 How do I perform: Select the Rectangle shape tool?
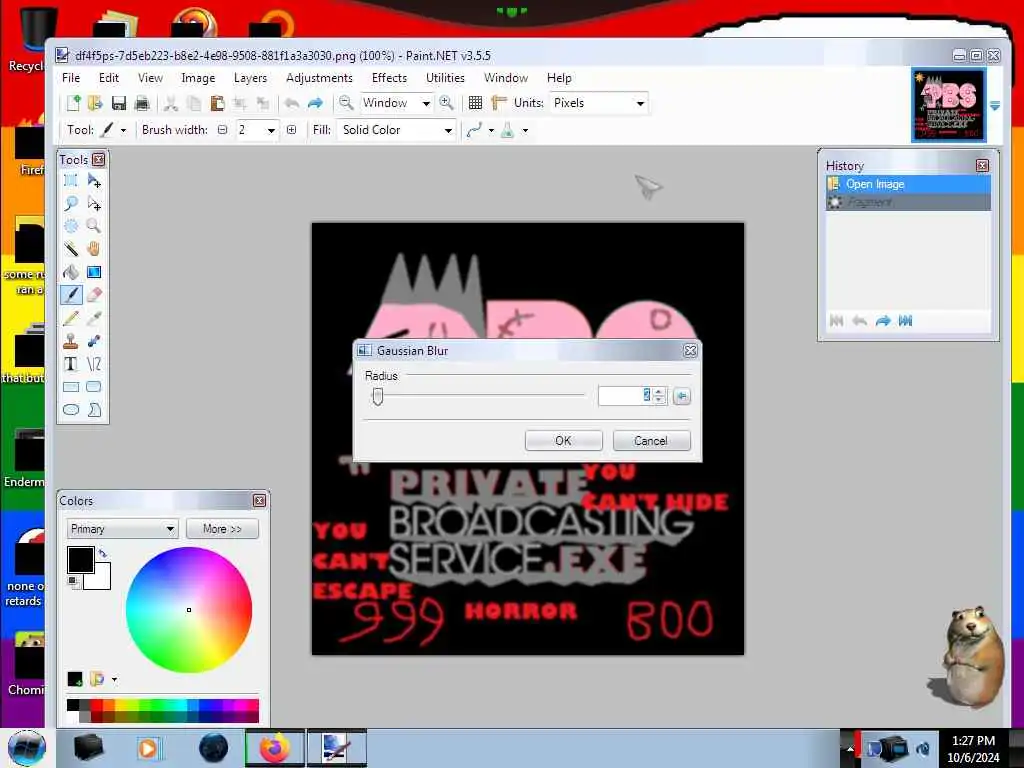pyautogui.click(x=71, y=387)
